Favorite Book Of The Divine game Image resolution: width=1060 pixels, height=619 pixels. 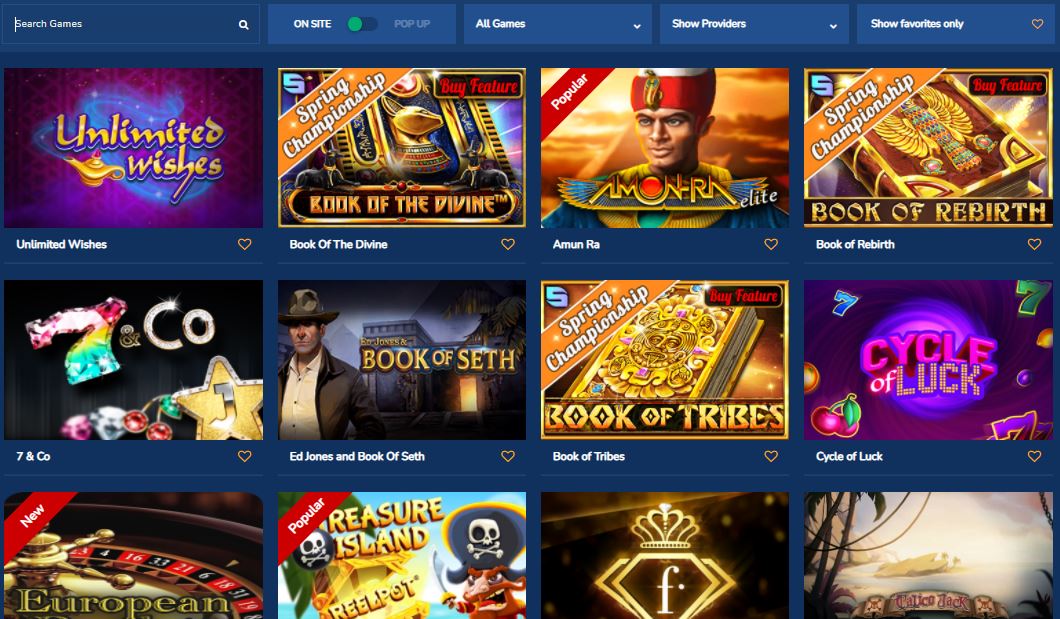pyautogui.click(x=508, y=244)
